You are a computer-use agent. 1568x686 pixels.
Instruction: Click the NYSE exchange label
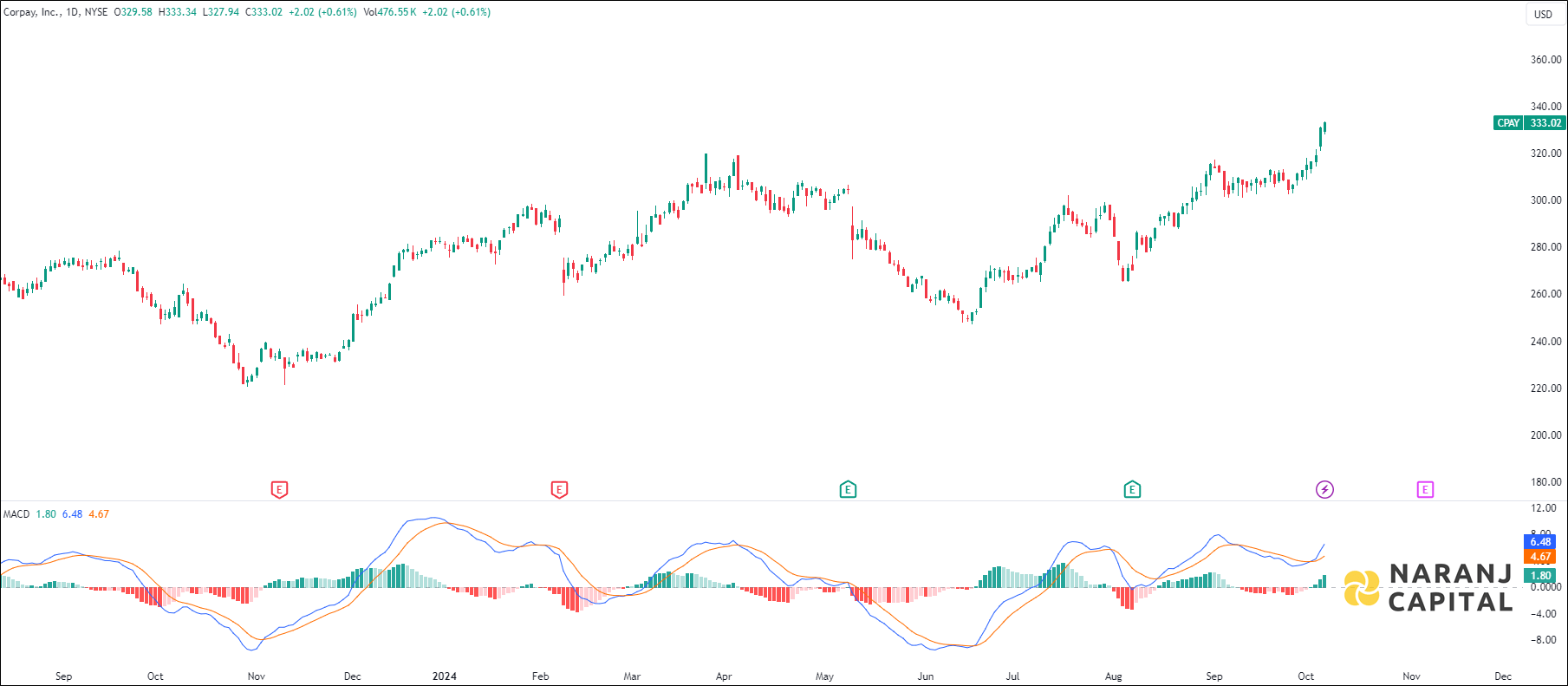[96, 12]
